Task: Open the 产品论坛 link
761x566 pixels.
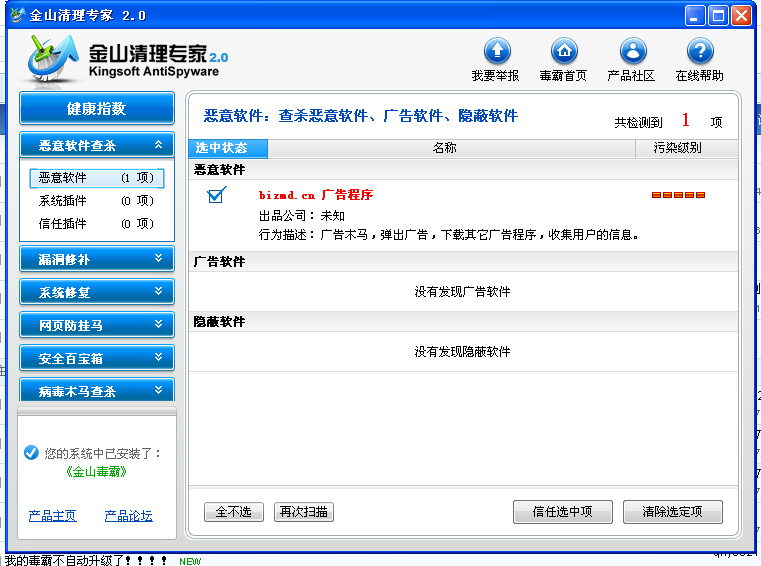Action: [129, 516]
